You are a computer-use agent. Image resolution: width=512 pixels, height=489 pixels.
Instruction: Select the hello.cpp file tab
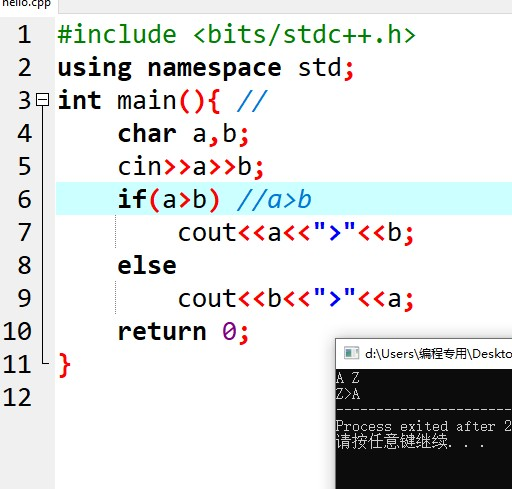[27, 4]
